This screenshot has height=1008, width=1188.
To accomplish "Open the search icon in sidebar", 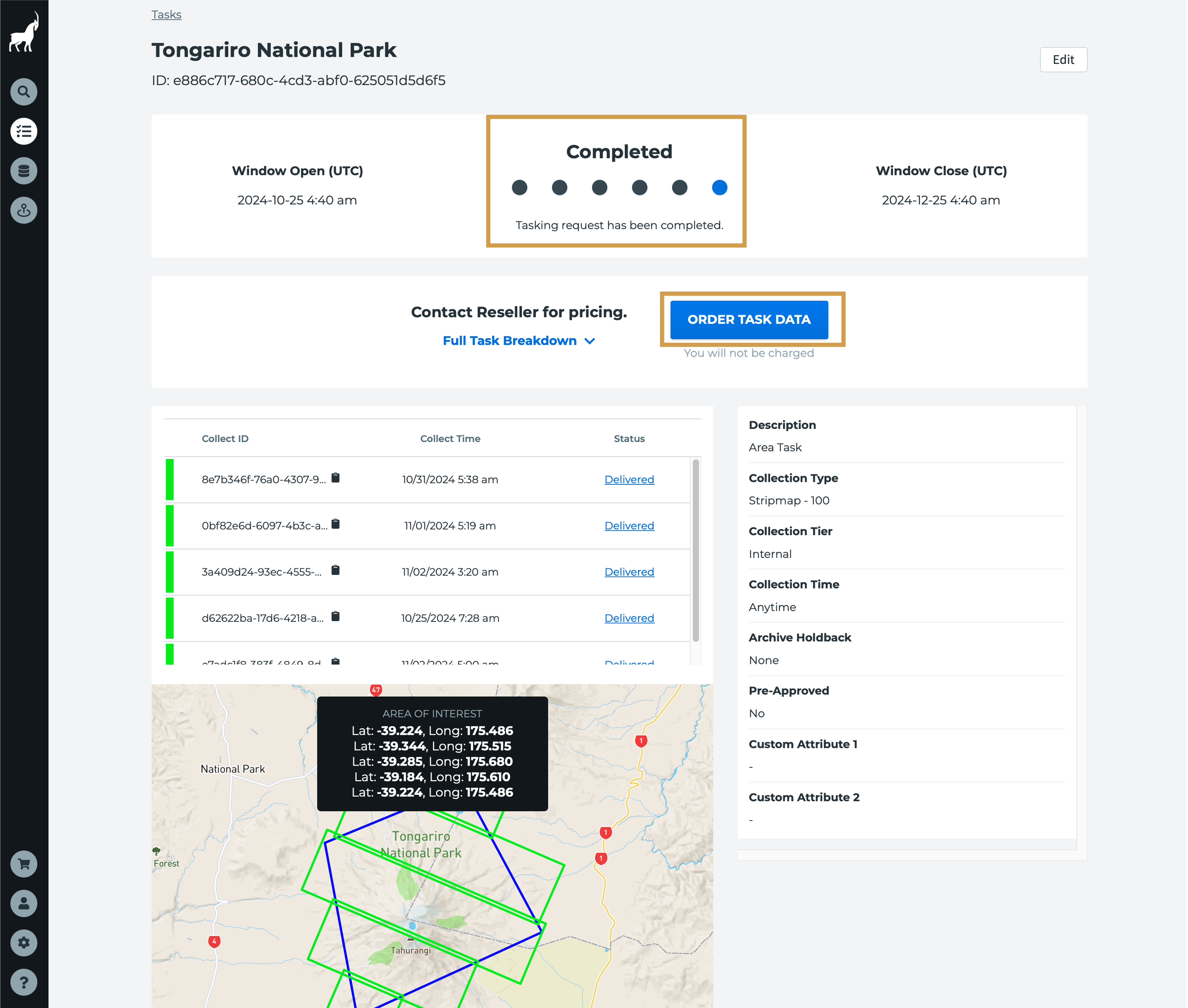I will click(24, 91).
